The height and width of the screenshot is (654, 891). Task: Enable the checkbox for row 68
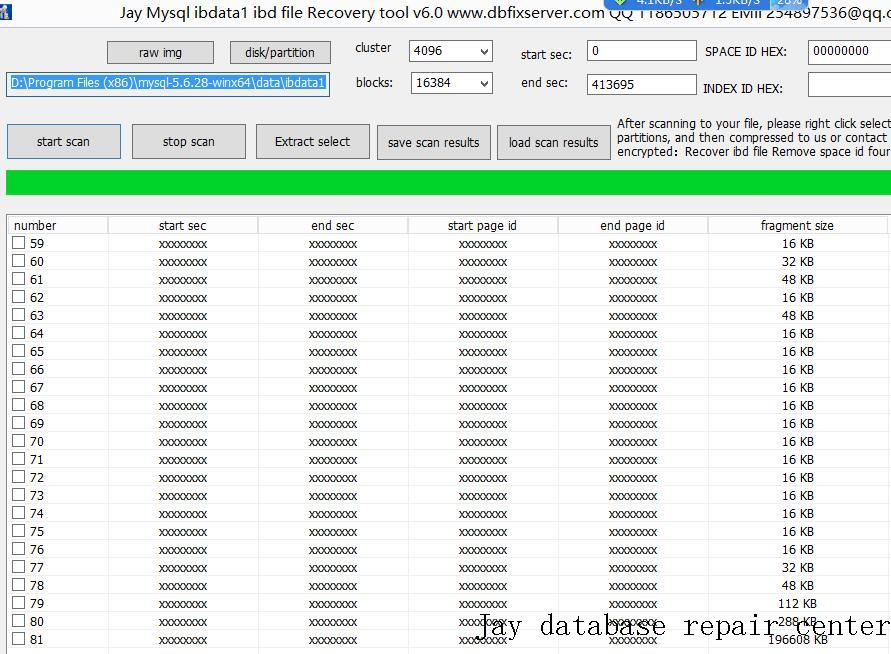coord(19,405)
